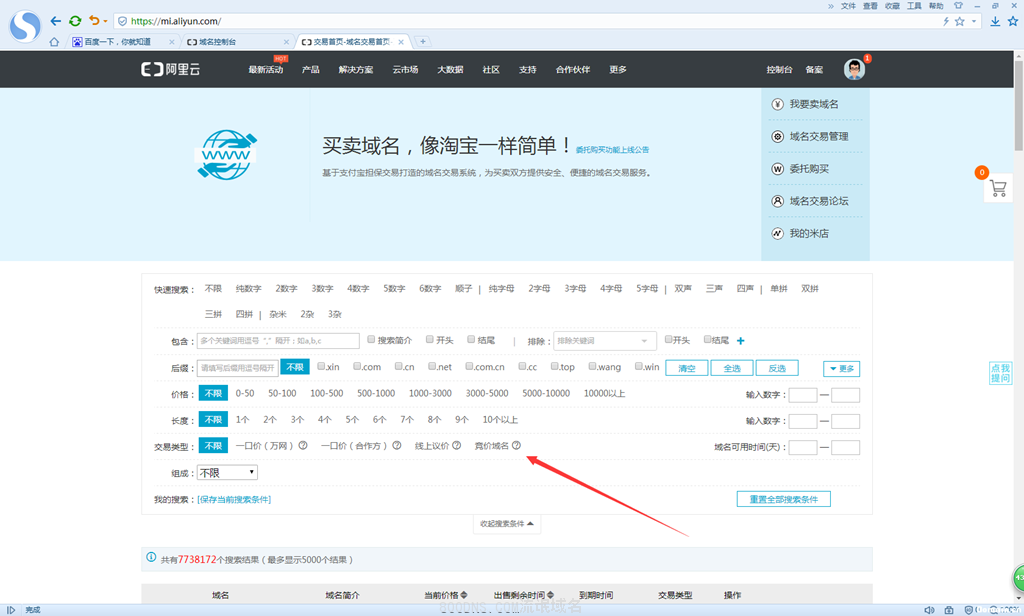The width and height of the screenshot is (1024, 616).
Task: Click the 清空 button
Action: pos(686,368)
